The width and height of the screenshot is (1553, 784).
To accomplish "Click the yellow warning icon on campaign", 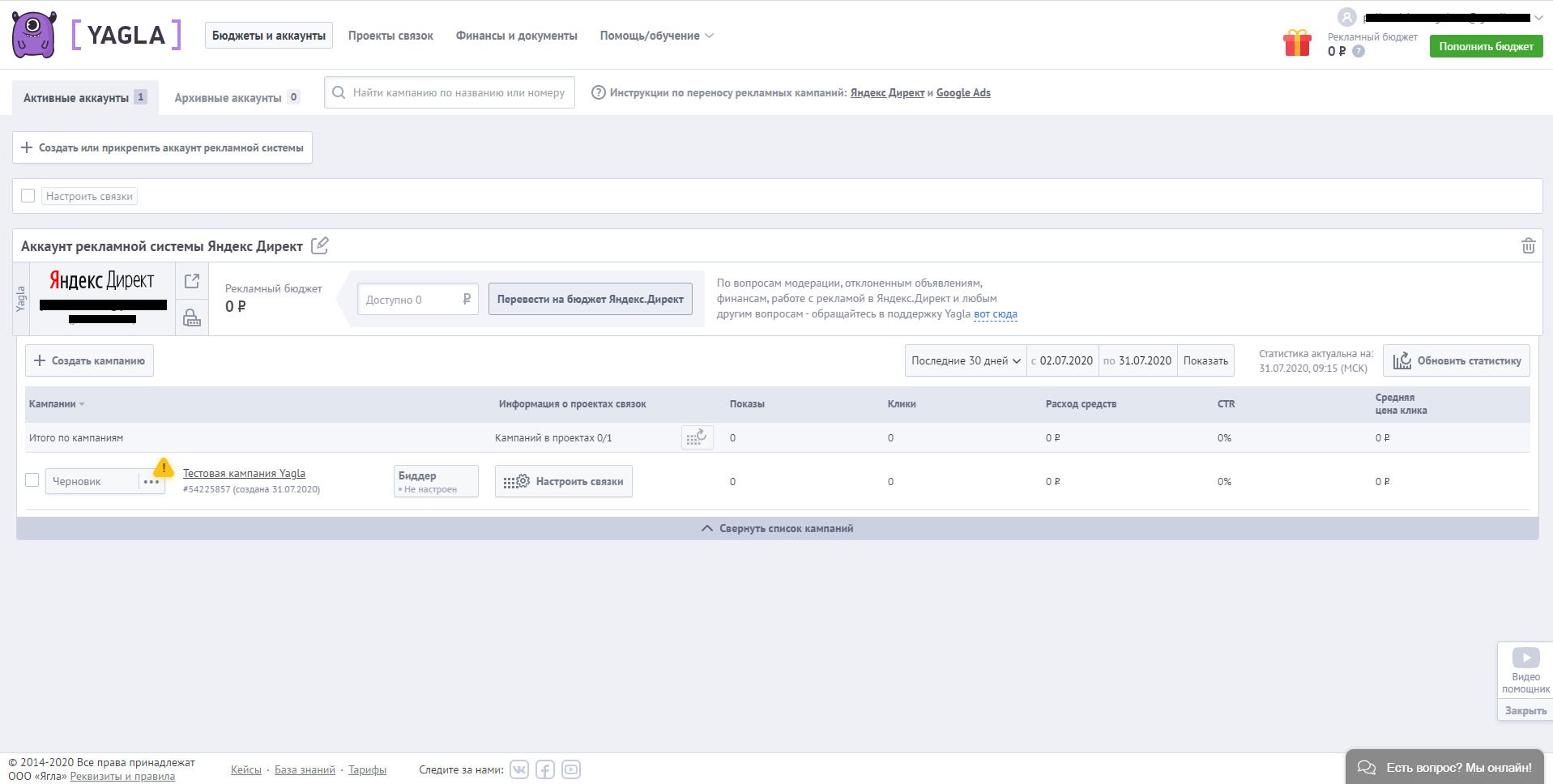I will (x=164, y=467).
